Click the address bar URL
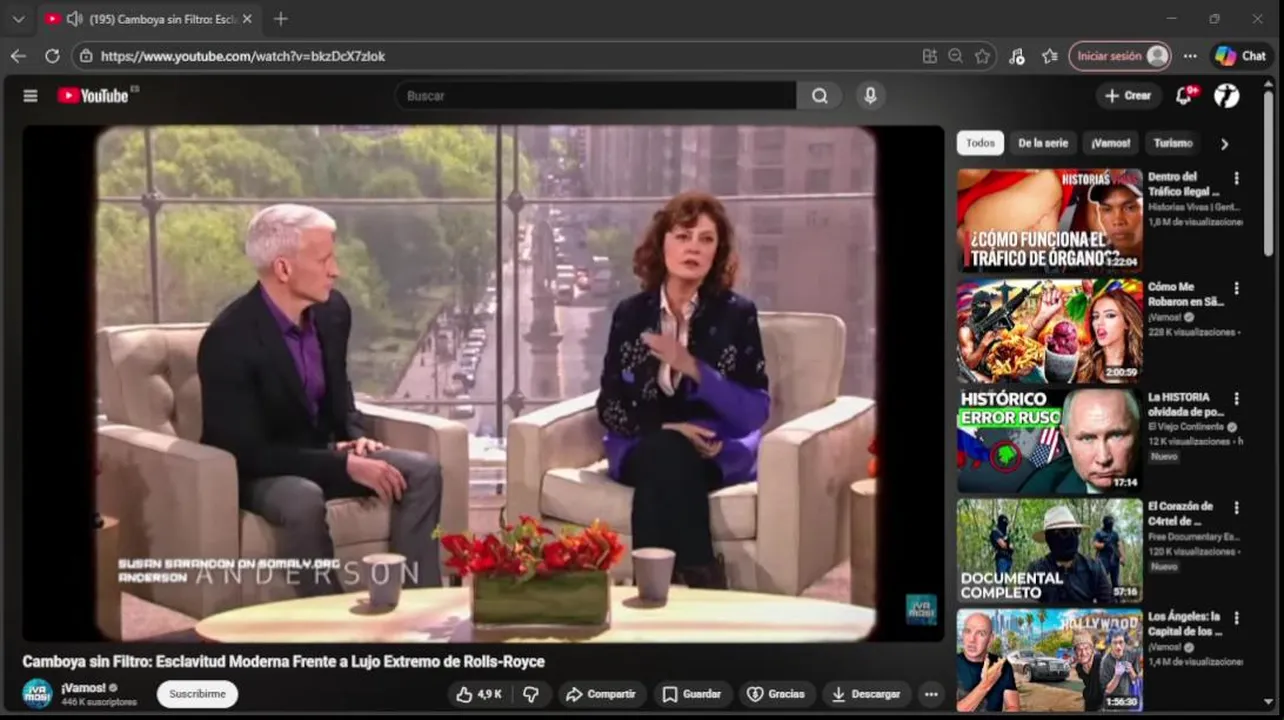Image resolution: width=1284 pixels, height=720 pixels. [243, 56]
